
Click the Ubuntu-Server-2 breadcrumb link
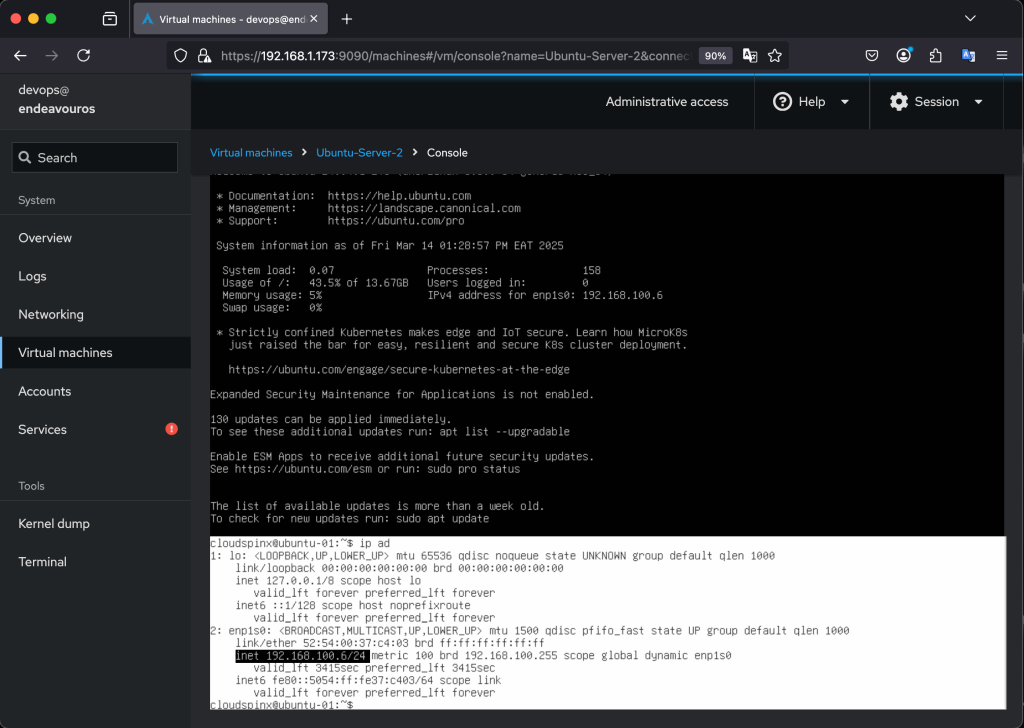coord(359,153)
